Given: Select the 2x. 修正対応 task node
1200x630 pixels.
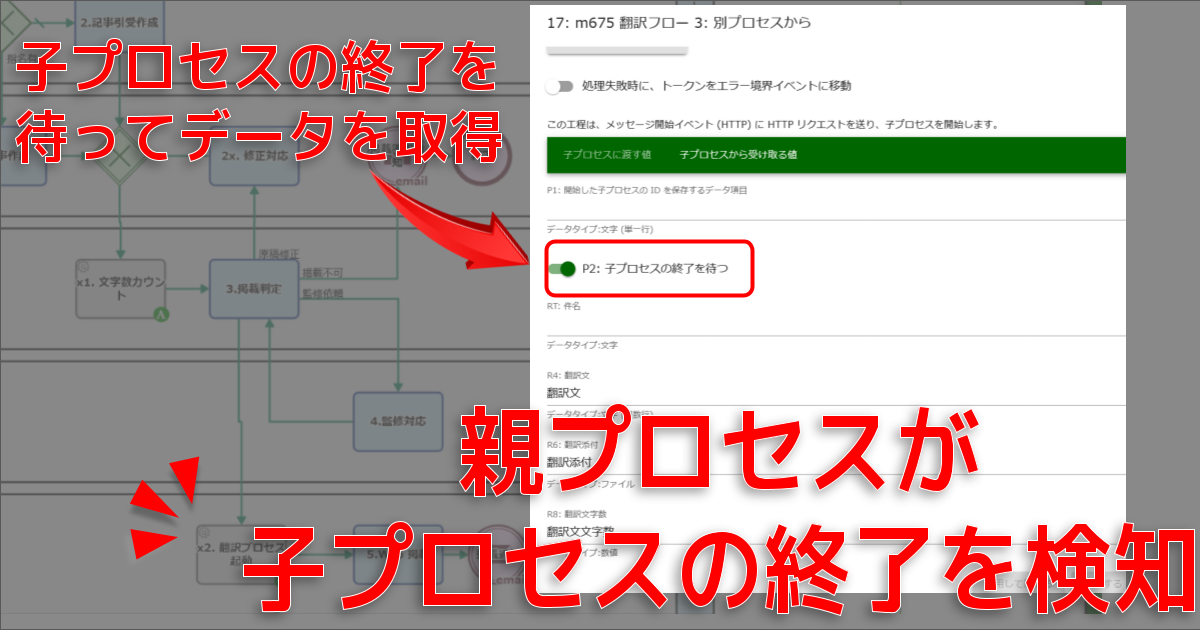Looking at the screenshot, I should (254, 158).
